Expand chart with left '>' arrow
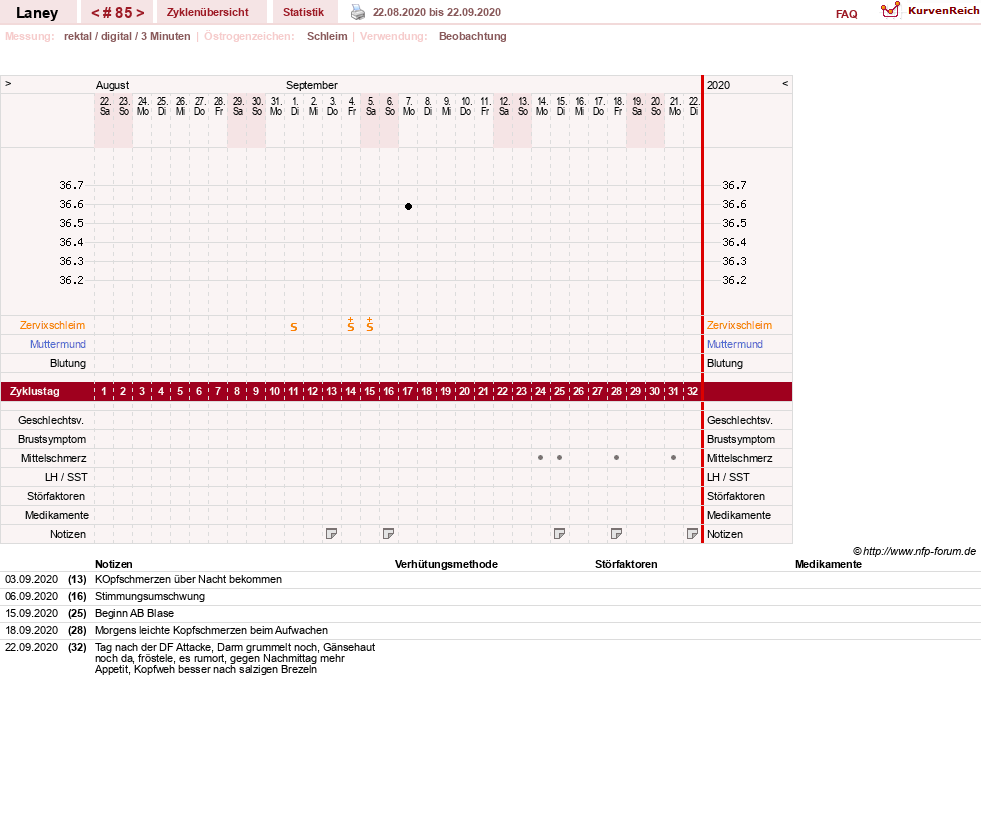Viewport: 981px width, 832px height. 8,83
